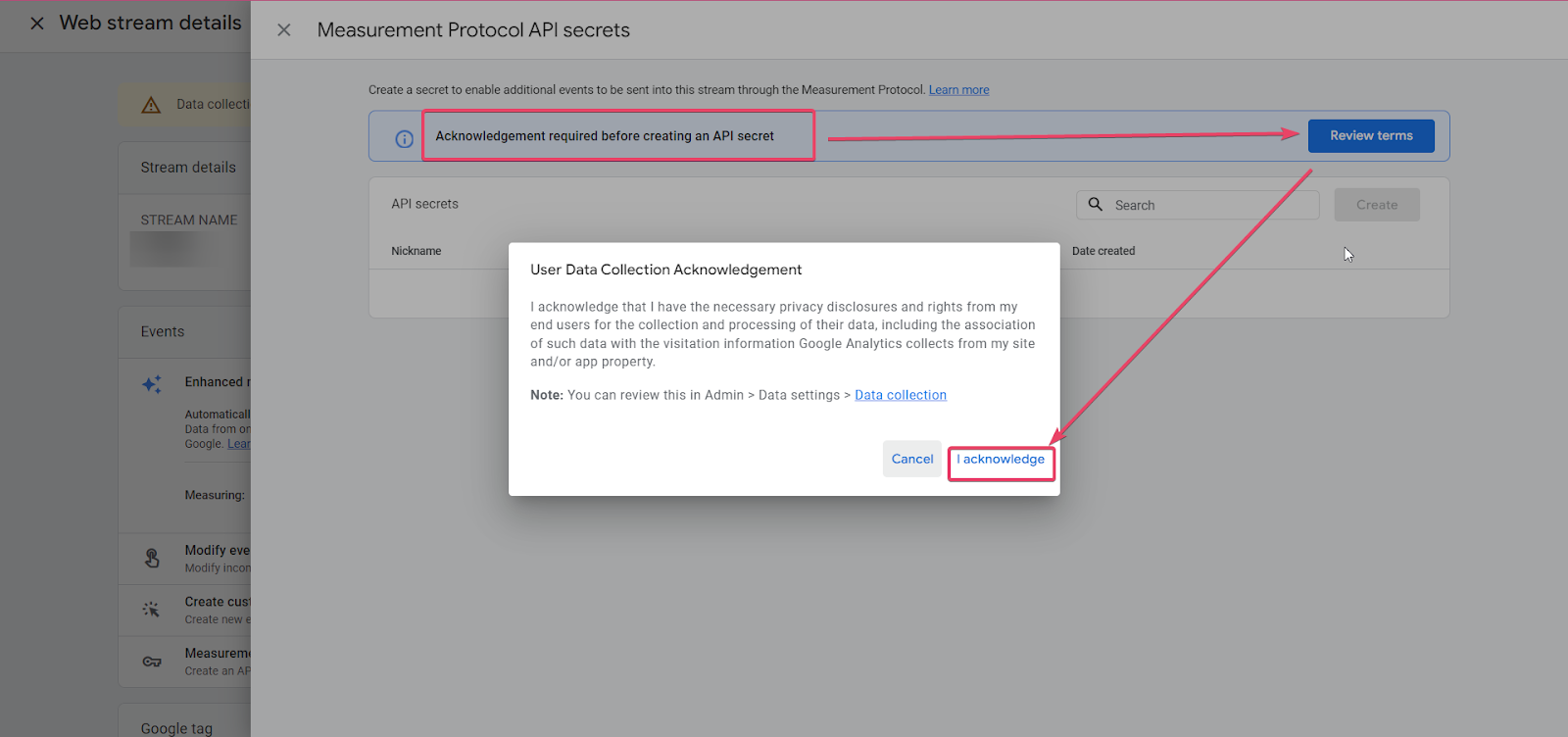
Task: Click the Measurement Protocol key icon
Action: pos(152,662)
